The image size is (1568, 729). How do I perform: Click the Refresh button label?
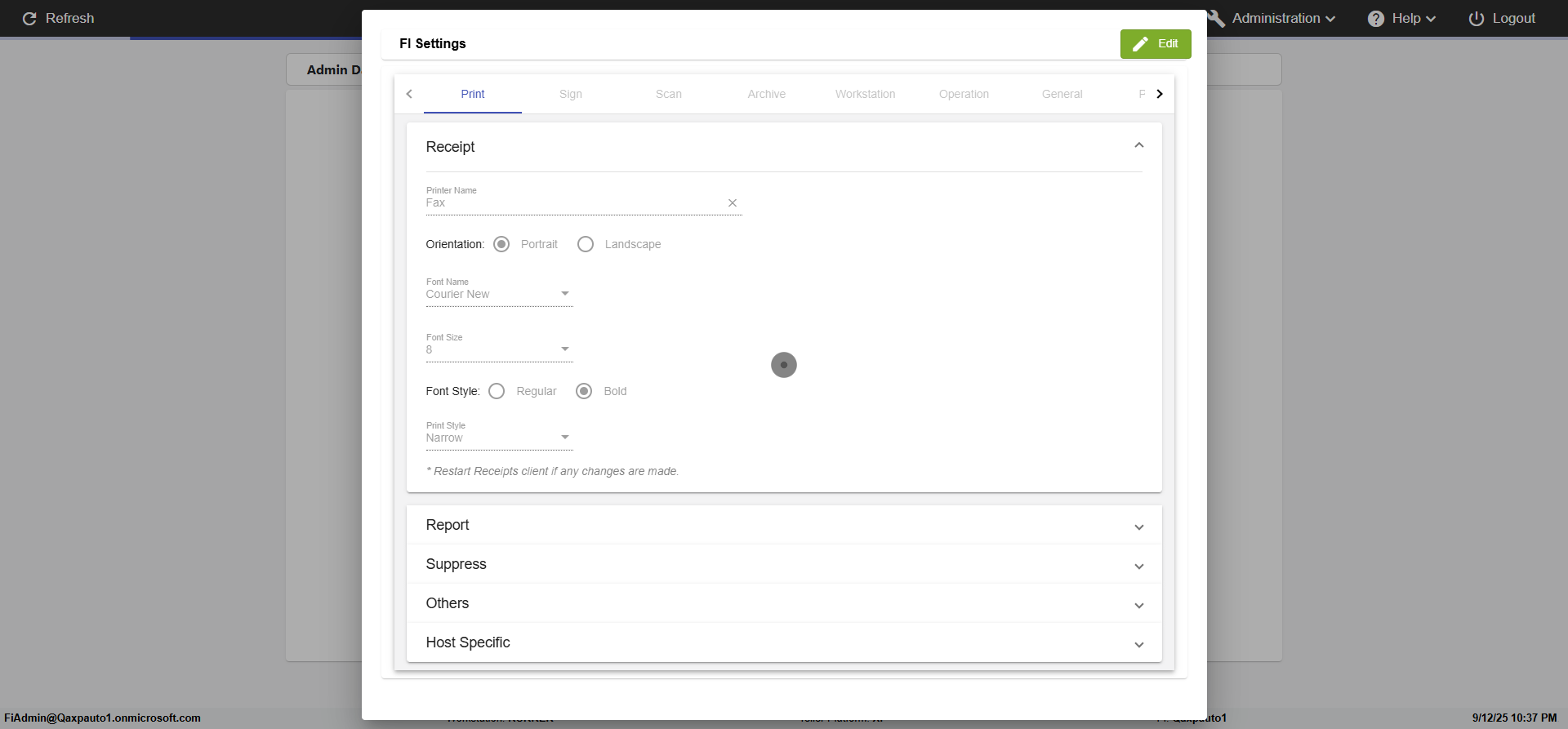coord(70,18)
